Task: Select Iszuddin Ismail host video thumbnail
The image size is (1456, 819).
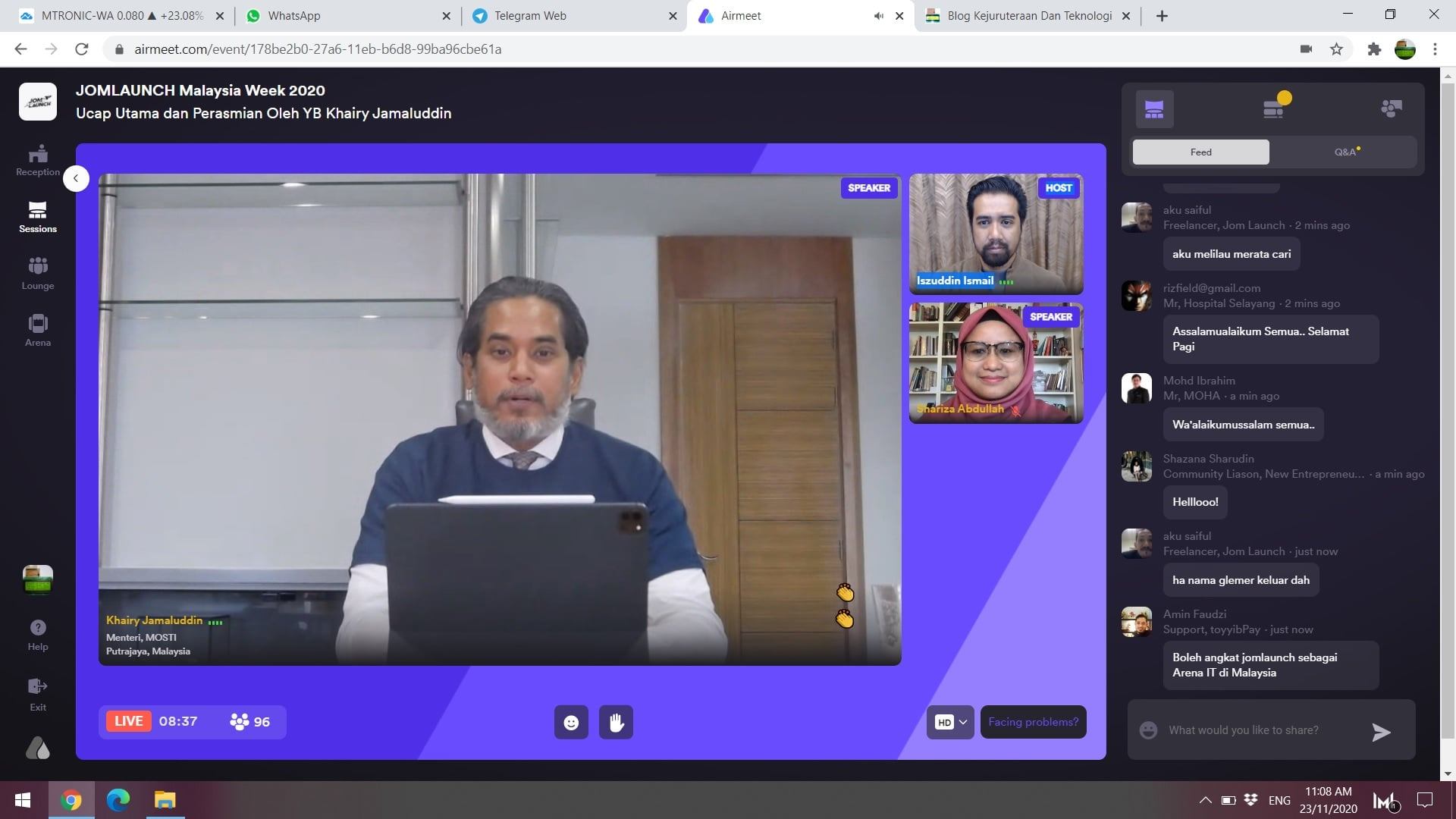Action: pyautogui.click(x=996, y=234)
